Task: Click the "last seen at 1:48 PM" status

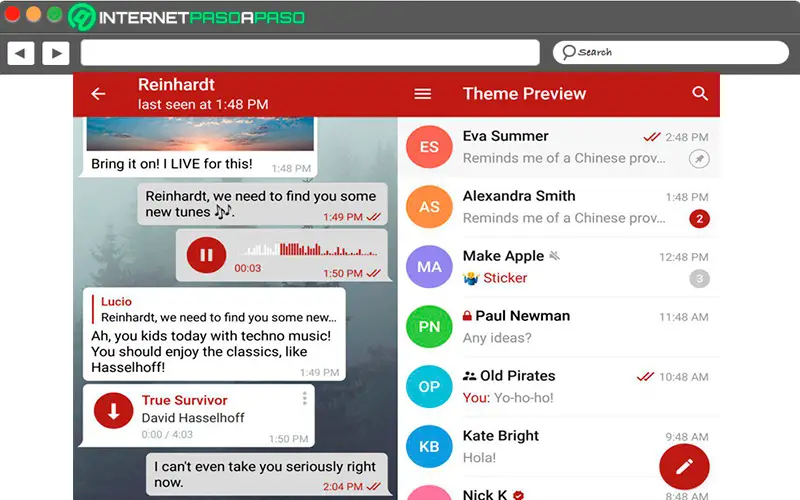Action: tap(203, 105)
